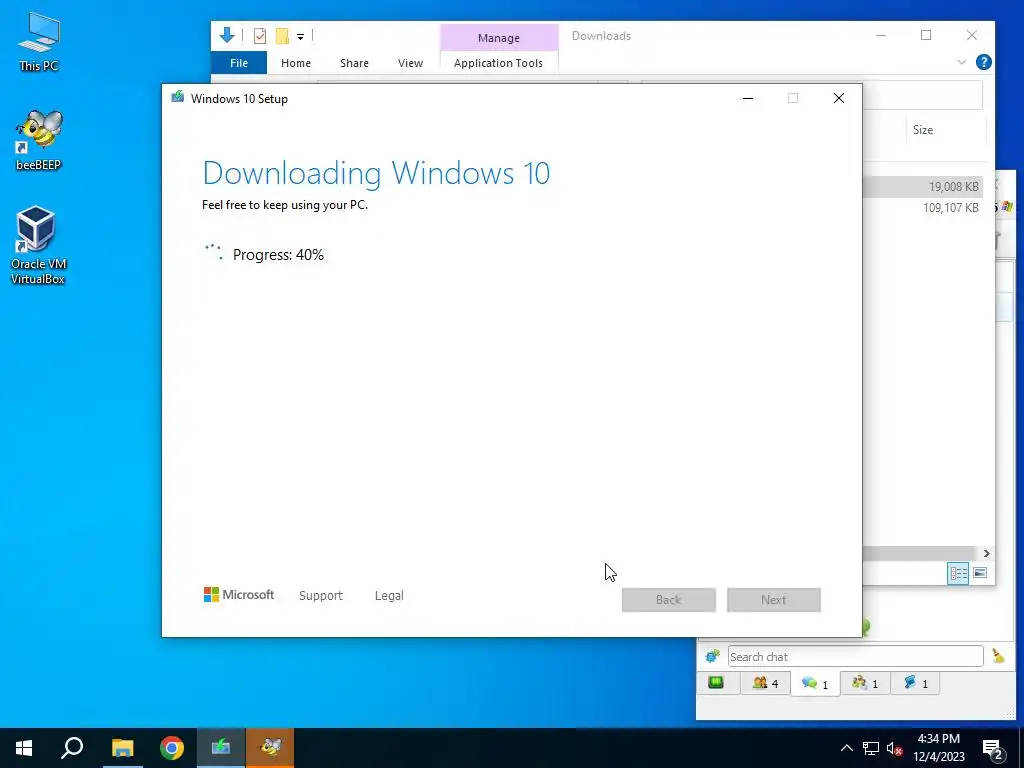Switch to the Share ribbon tab
Image resolution: width=1024 pixels, height=768 pixels.
point(354,63)
